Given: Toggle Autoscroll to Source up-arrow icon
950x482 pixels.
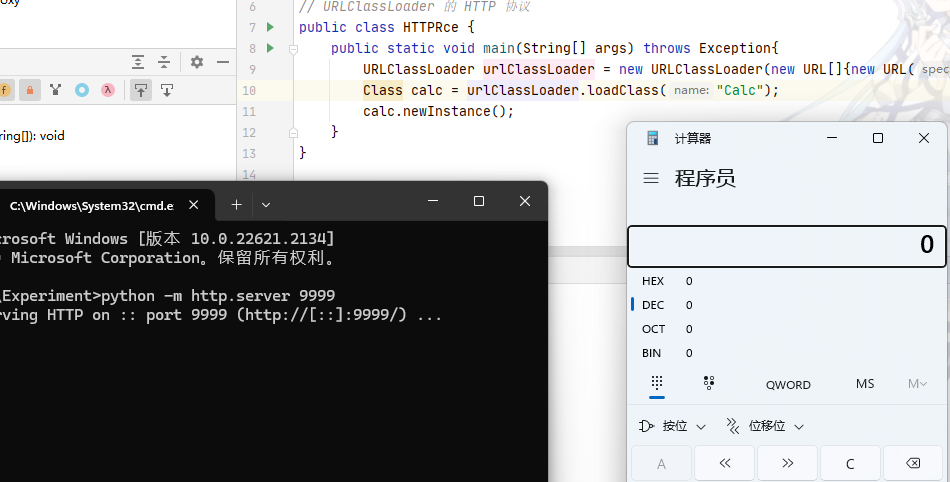Looking at the screenshot, I should click(141, 90).
